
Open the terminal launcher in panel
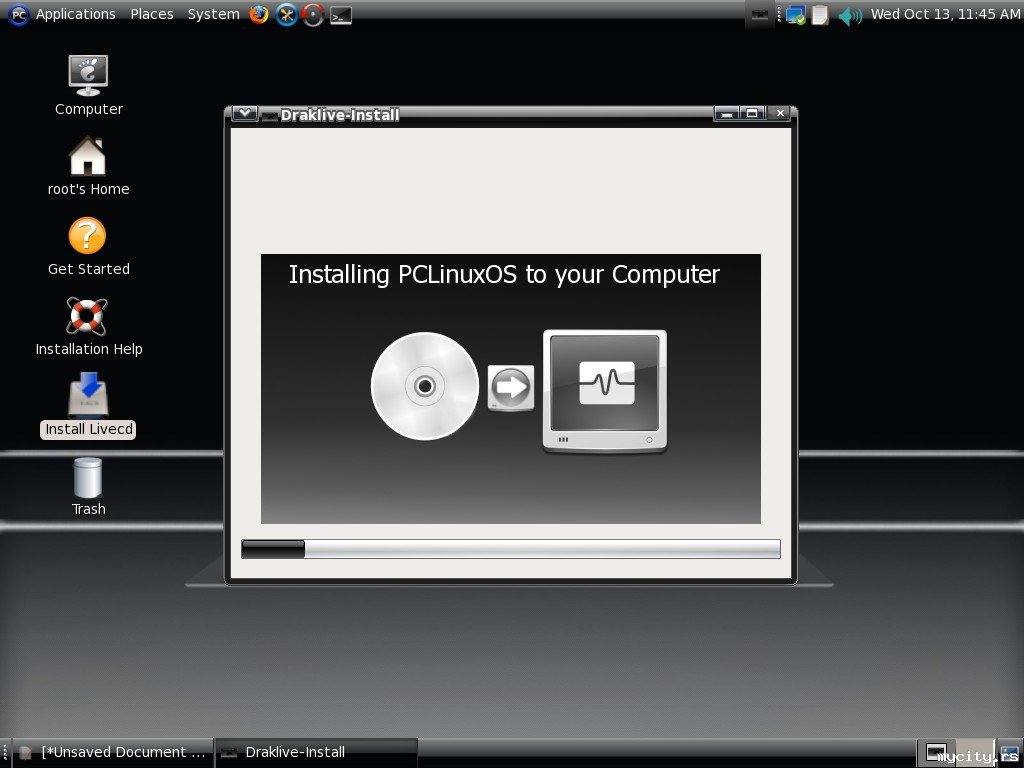[x=341, y=15]
